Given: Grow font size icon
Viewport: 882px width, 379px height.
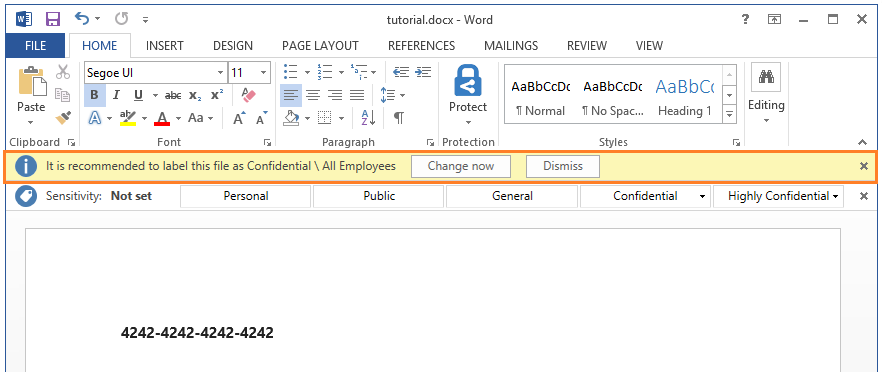Looking at the screenshot, I should (240, 118).
